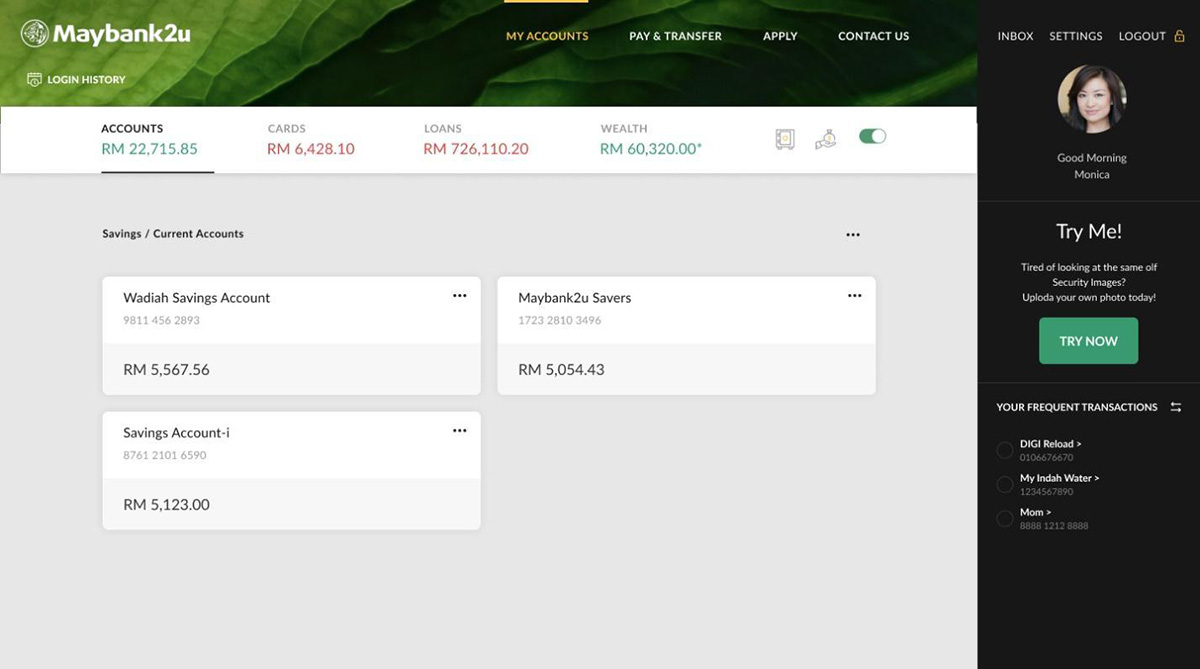Viewport: 1200px width, 669px height.
Task: Switch to the Cards summary tab
Action: click(x=311, y=140)
